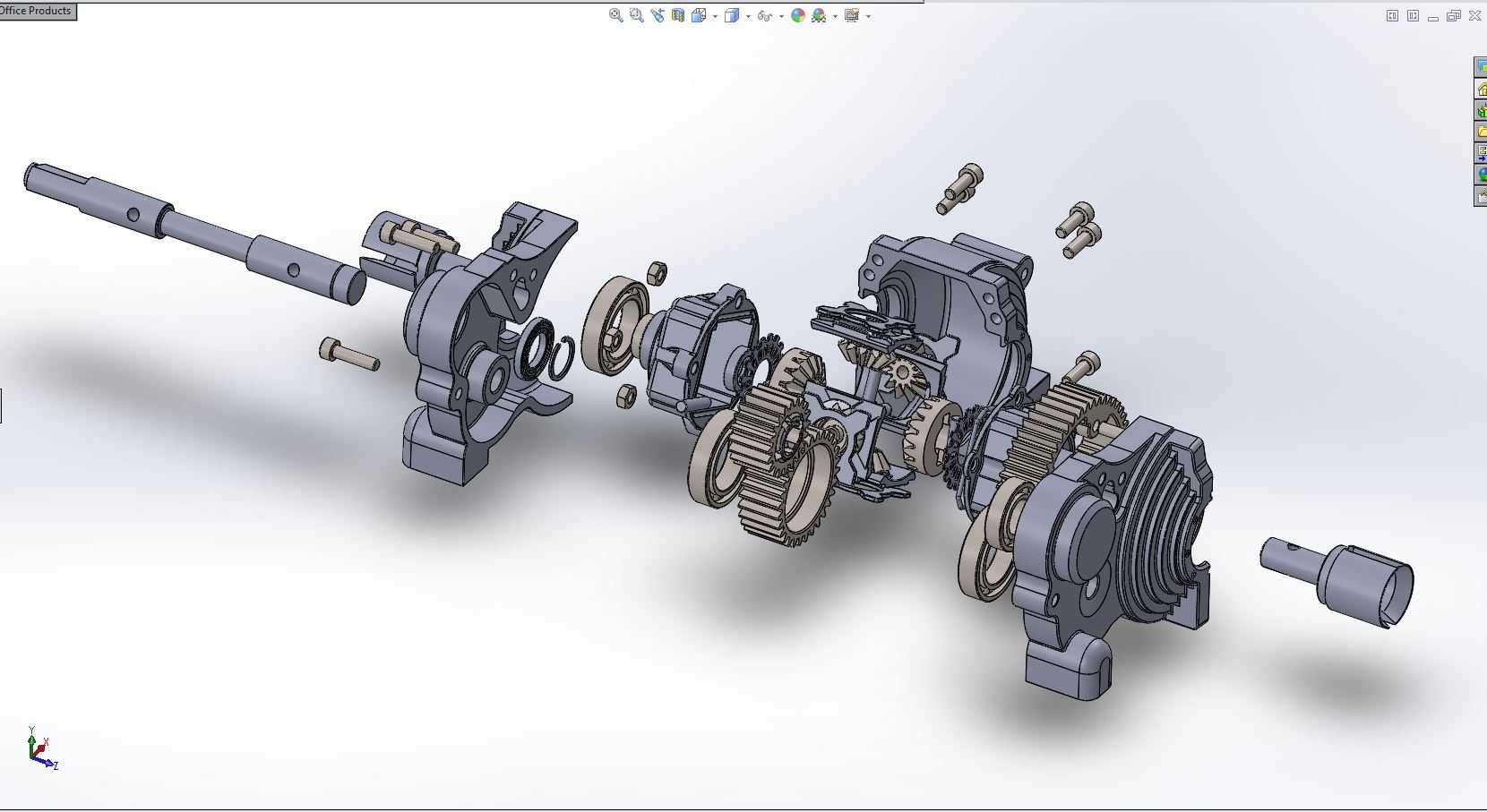Viewport: 1487px width, 812px height.
Task: Minimize the document window
Action: (1433, 17)
